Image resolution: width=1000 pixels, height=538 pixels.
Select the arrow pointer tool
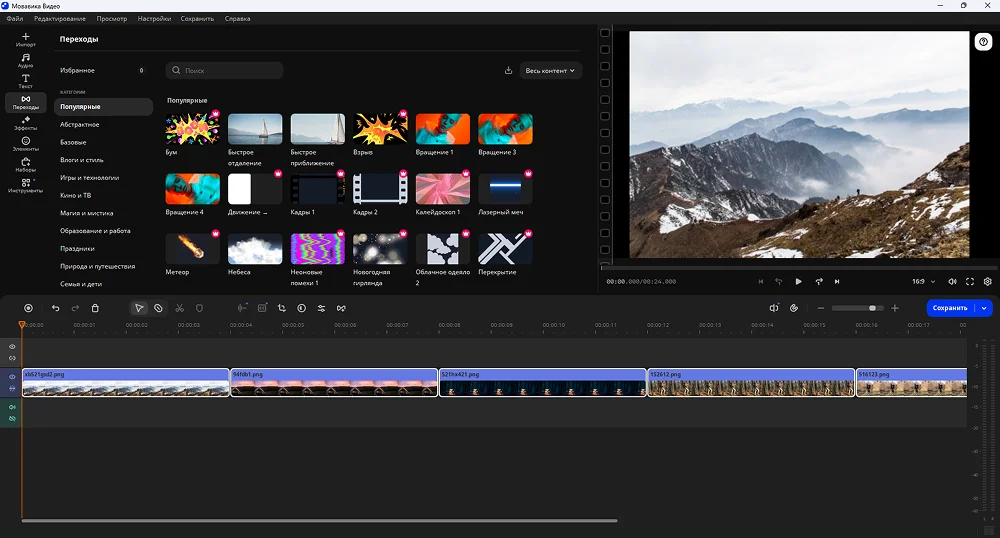point(139,308)
